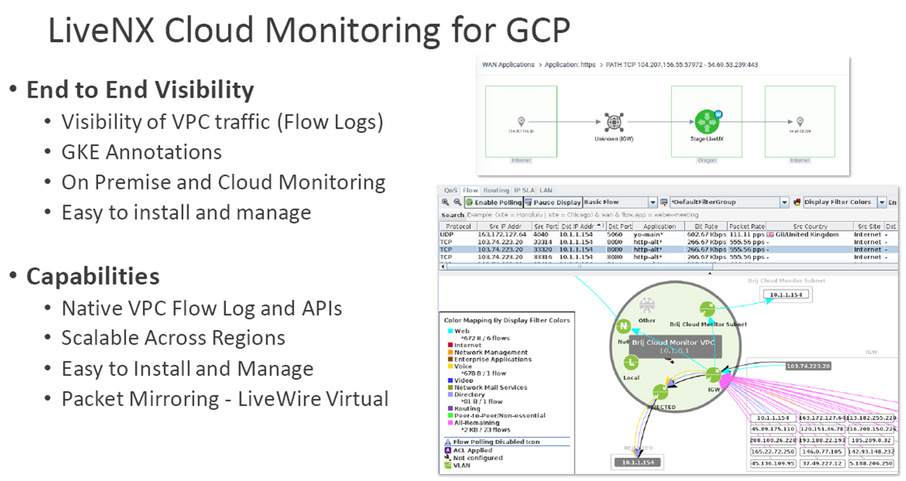The image size is (906, 481).
Task: Click the green REJECTED node icon
Action: [660, 392]
